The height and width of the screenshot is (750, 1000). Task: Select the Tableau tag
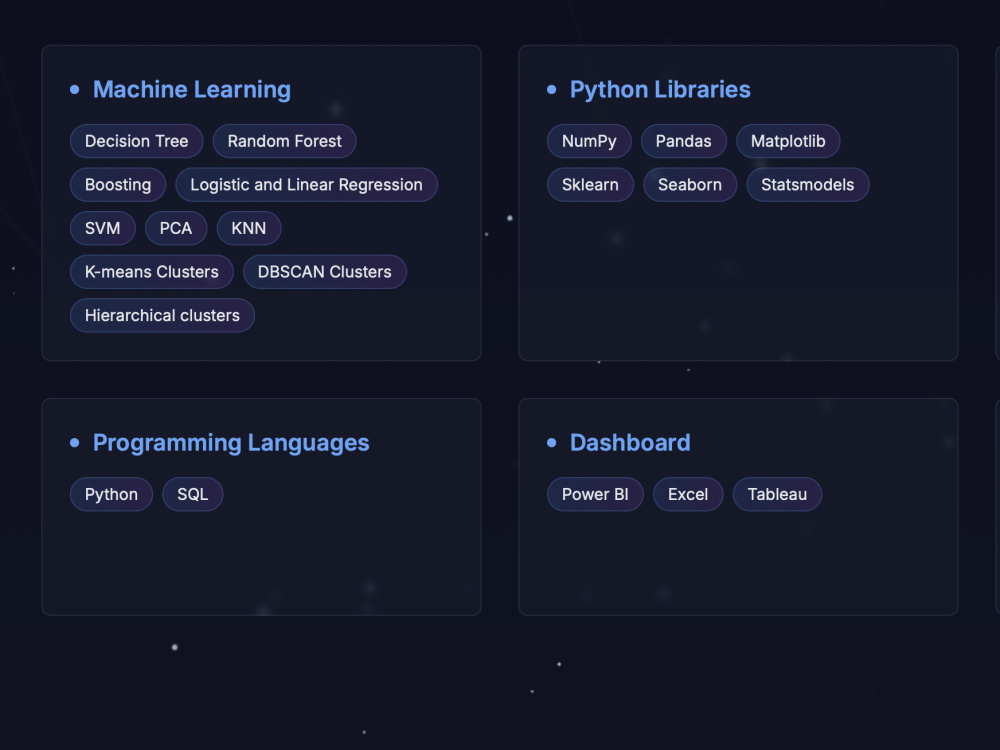pos(777,494)
